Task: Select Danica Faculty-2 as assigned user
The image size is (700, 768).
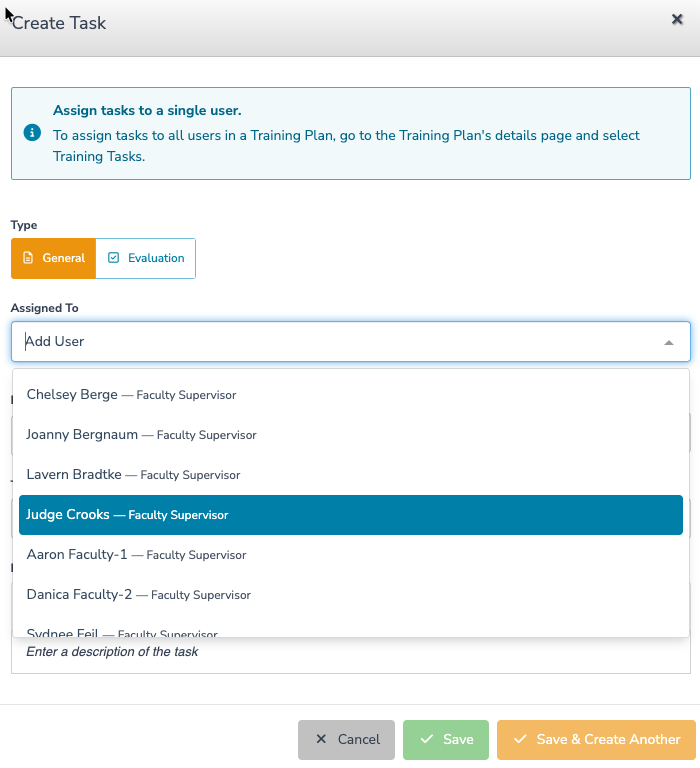Action: (x=351, y=595)
